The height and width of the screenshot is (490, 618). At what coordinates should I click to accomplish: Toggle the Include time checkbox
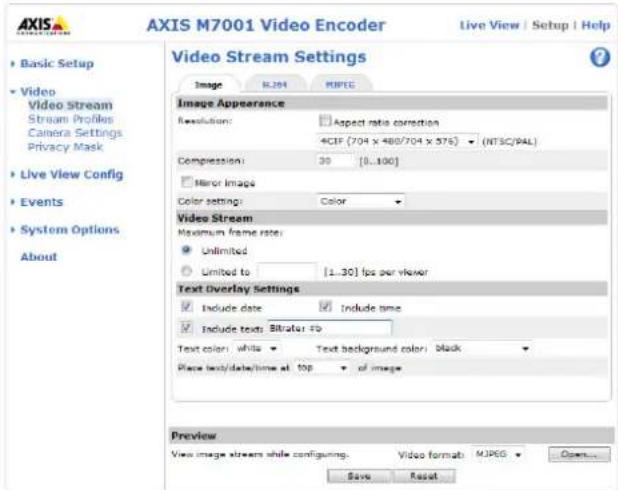(x=325, y=306)
